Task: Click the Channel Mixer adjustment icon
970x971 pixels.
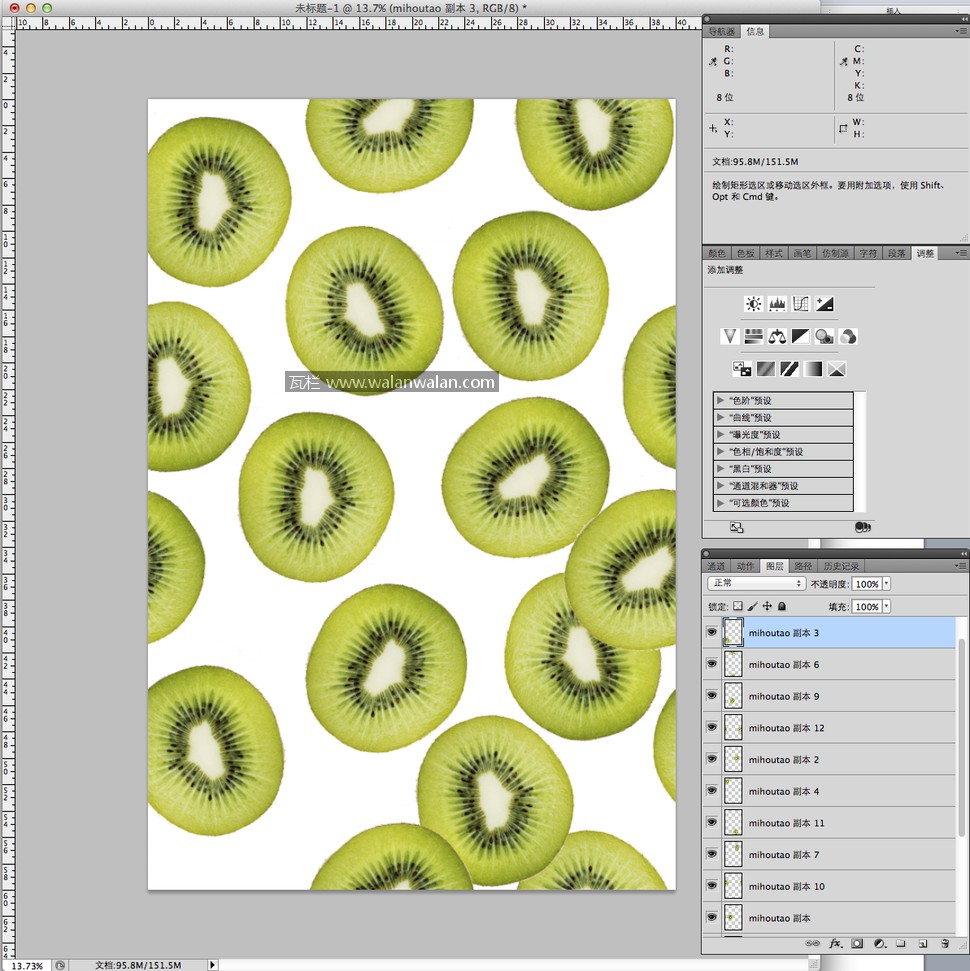Action: coord(848,337)
